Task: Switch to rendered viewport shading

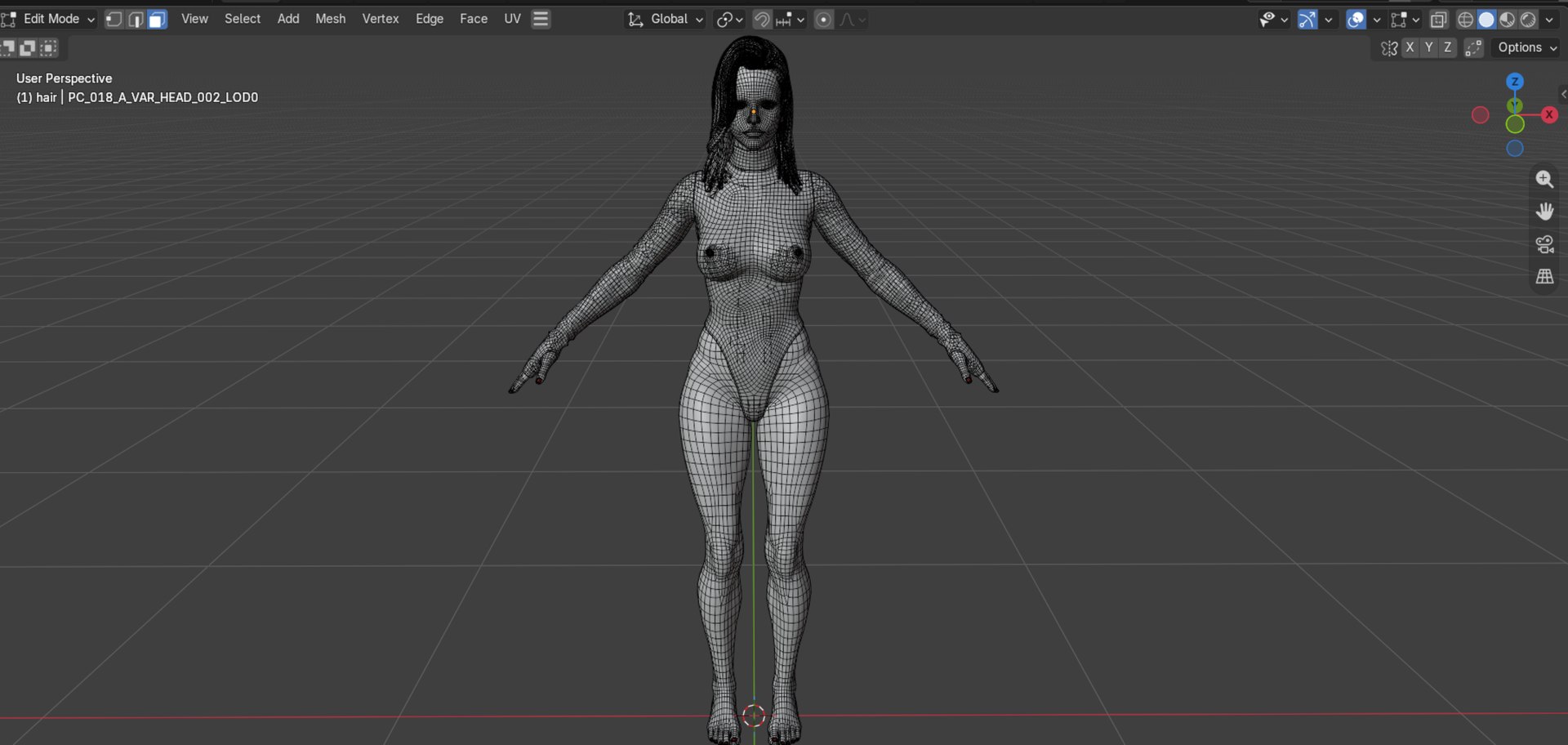Action: click(1528, 20)
